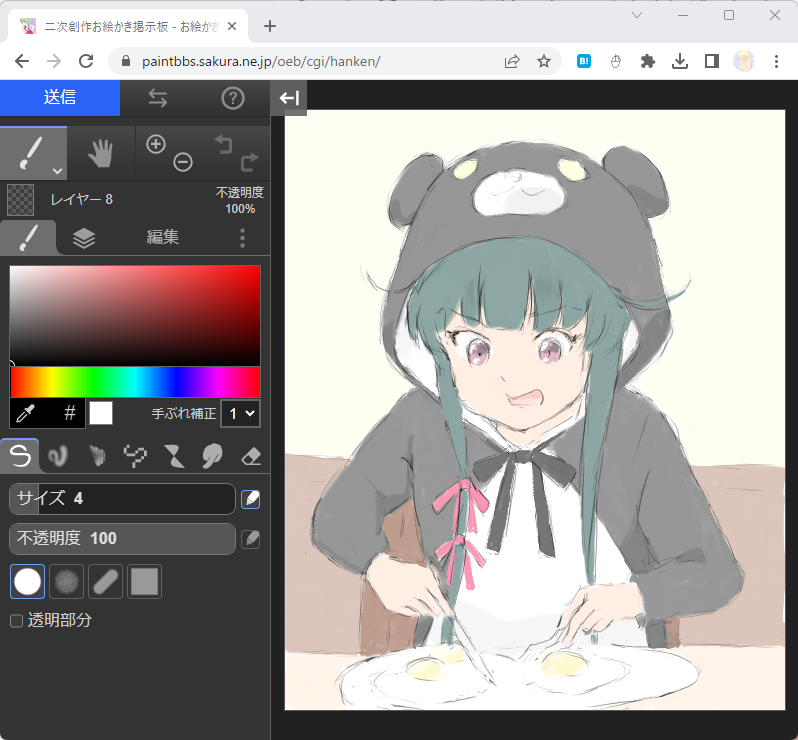
Task: Switch to the brush settings tab
Action: tap(28, 238)
